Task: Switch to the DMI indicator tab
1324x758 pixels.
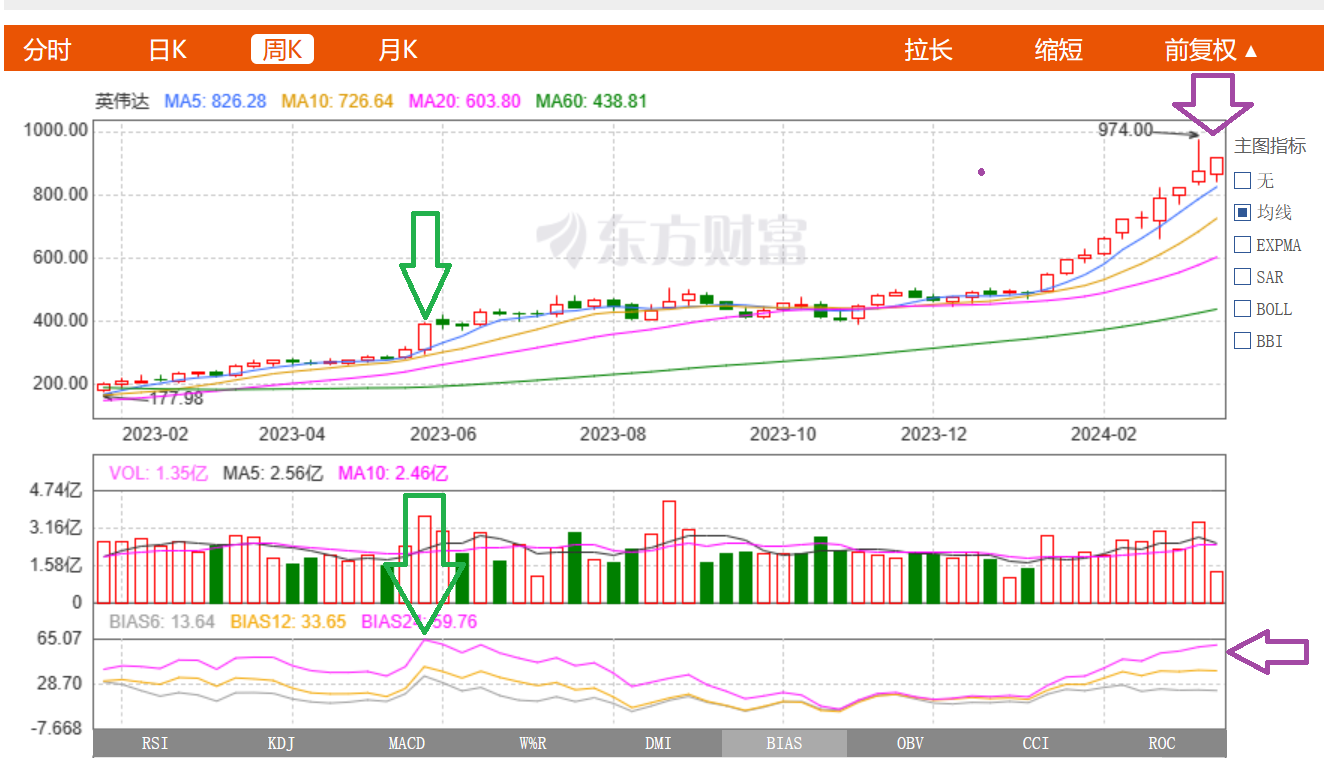Action: (659, 744)
